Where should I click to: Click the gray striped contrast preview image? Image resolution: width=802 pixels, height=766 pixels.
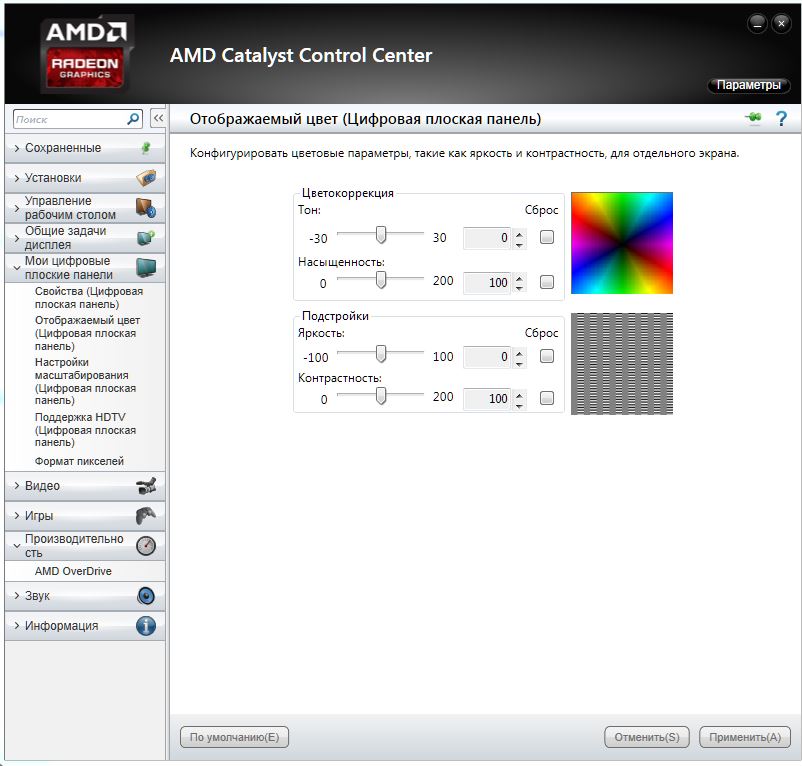[x=621, y=364]
